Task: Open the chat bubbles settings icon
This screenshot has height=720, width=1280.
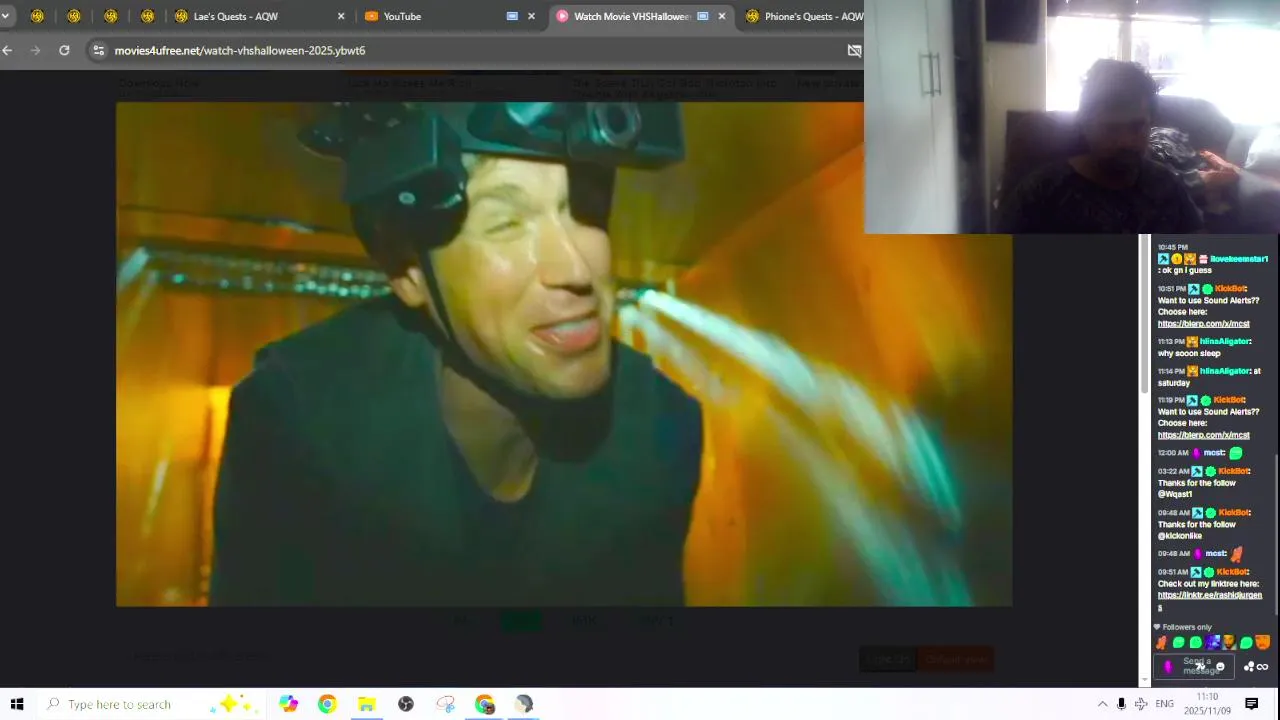Action: (x=1249, y=667)
